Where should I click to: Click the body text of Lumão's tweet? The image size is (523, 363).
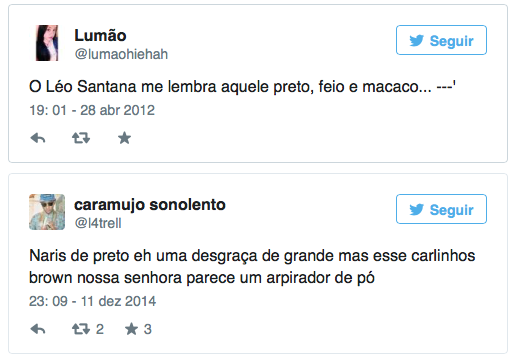point(242,87)
